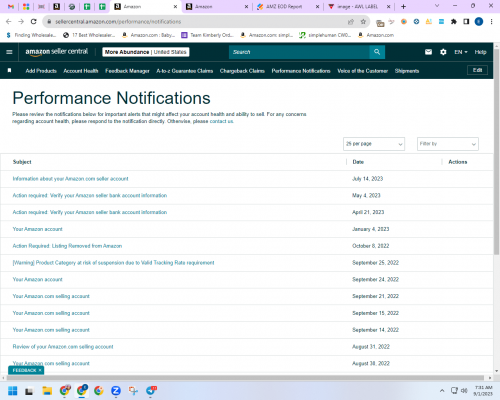
Task: Click the Edit button in navigation bar
Action: [477, 70]
